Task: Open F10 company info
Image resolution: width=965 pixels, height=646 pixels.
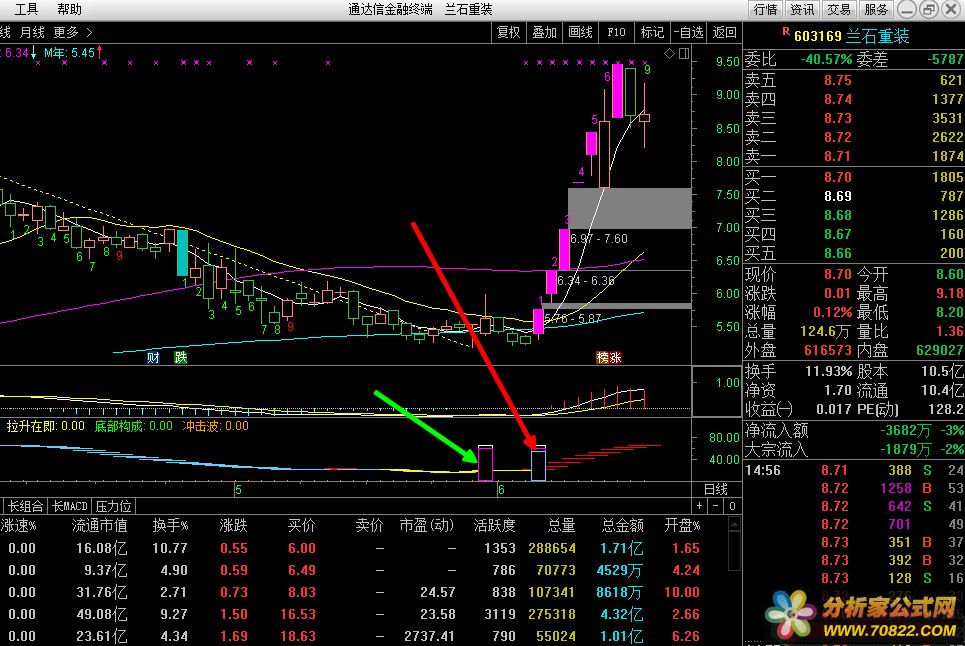Action: (616, 33)
